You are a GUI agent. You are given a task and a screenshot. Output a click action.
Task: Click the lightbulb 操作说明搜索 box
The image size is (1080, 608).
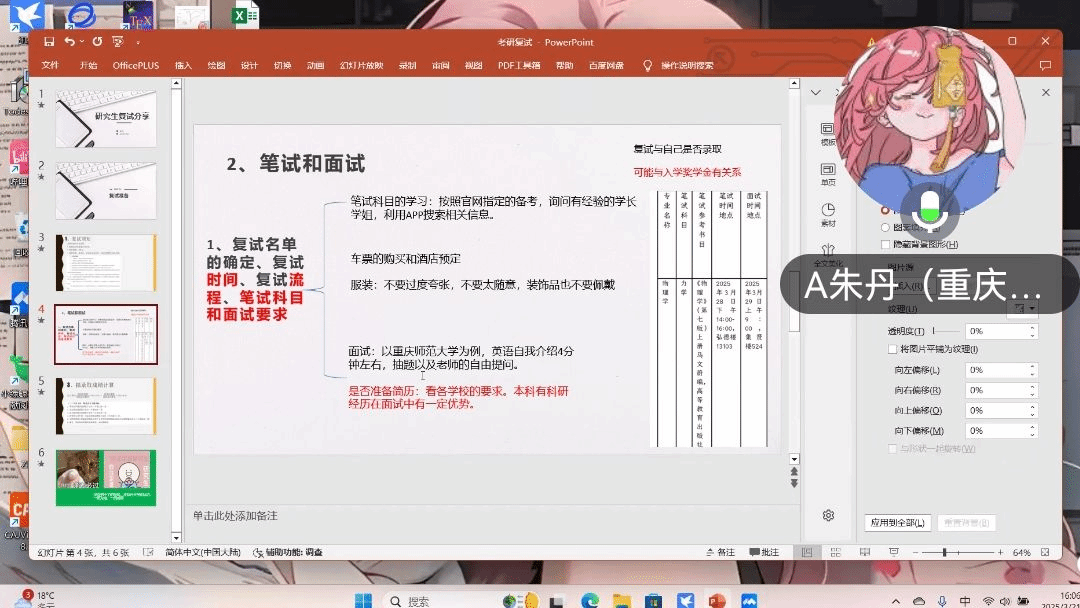point(678,65)
